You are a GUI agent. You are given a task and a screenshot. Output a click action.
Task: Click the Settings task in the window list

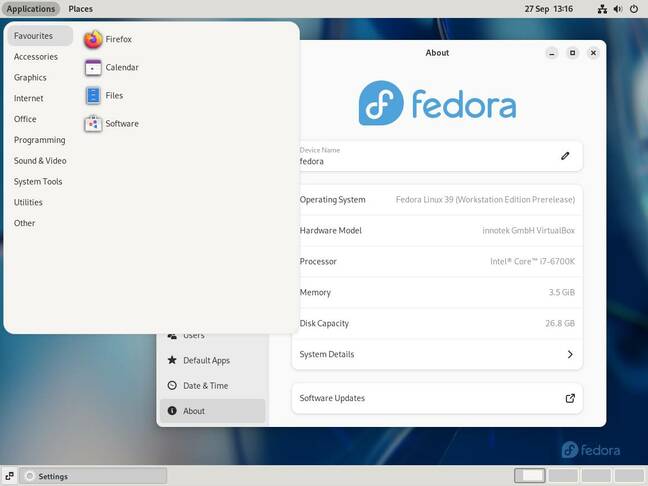tap(93, 476)
